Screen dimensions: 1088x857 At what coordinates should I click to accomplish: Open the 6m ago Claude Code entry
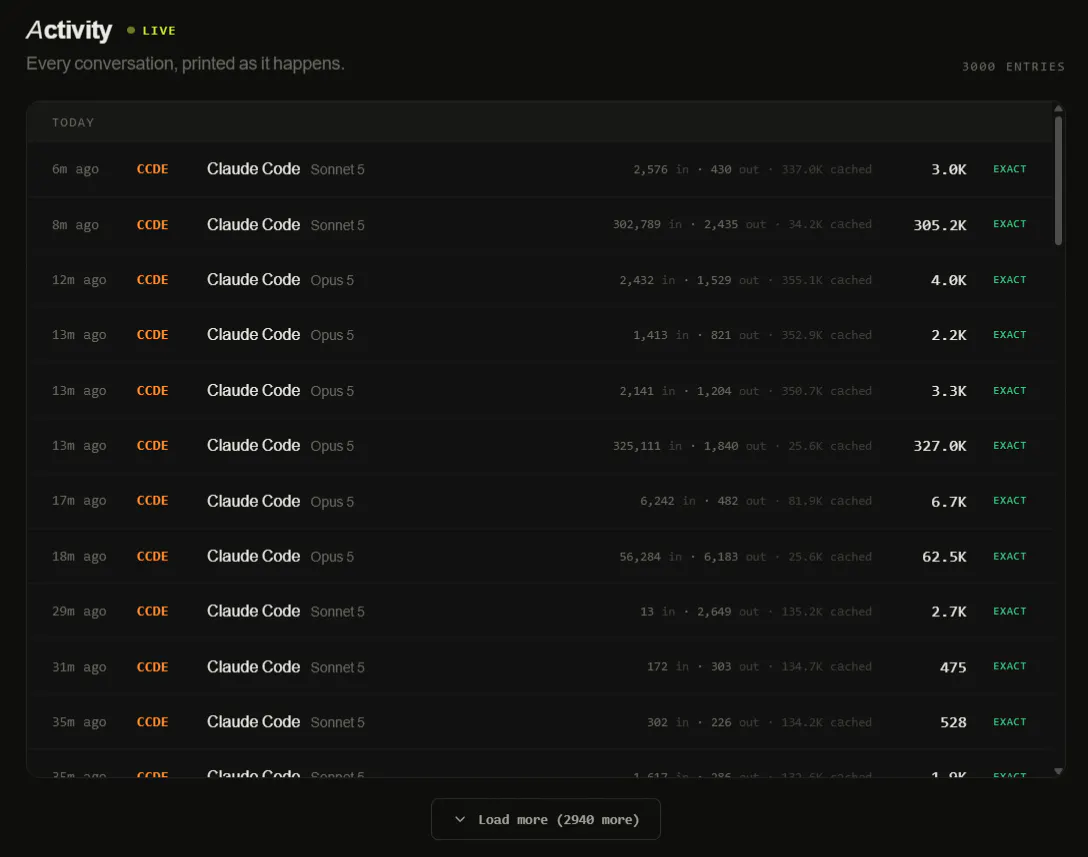pyautogui.click(x=539, y=169)
